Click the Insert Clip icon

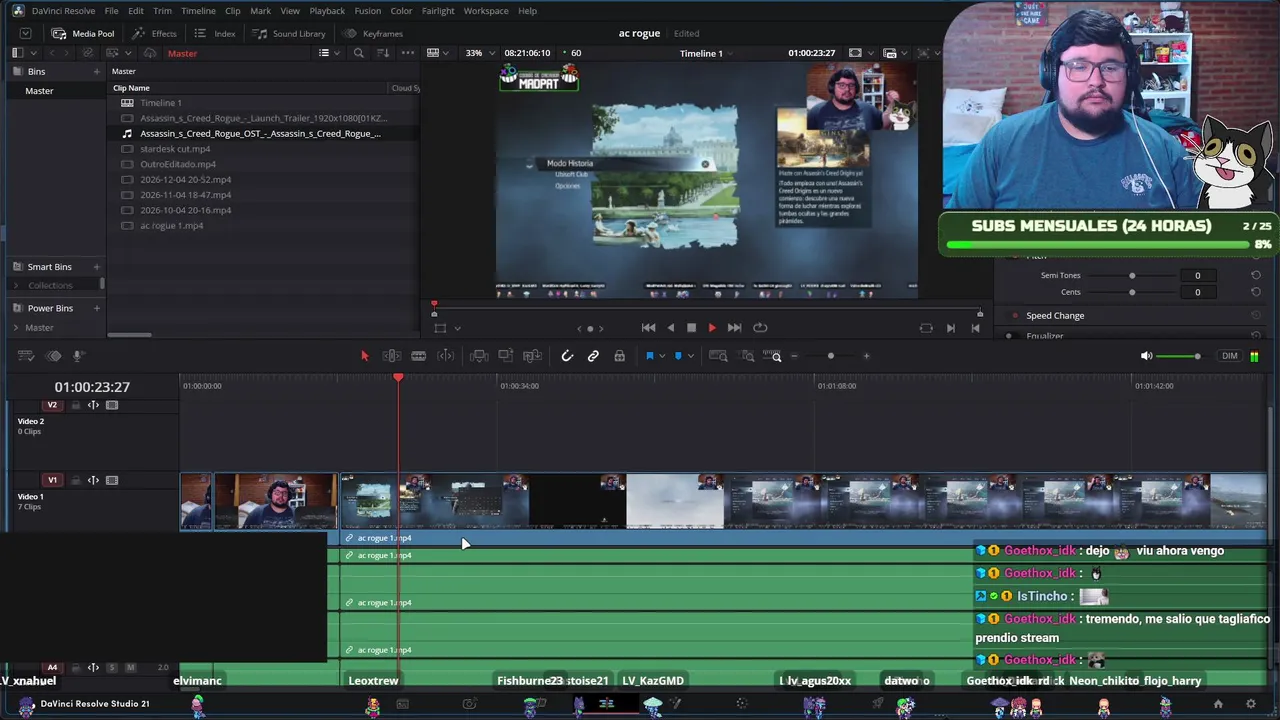tap(479, 356)
